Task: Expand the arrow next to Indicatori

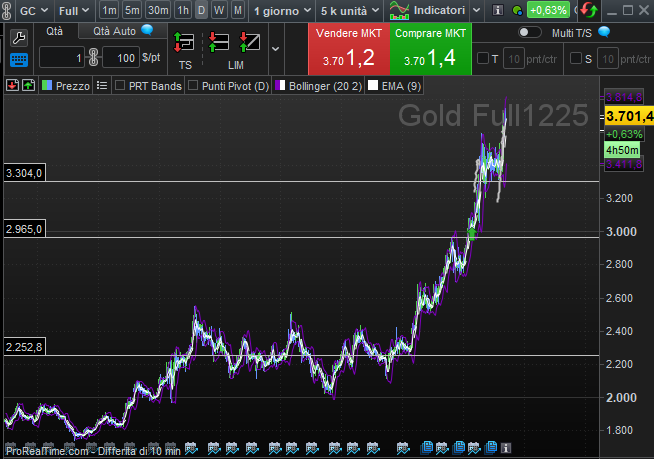Action: [x=476, y=10]
